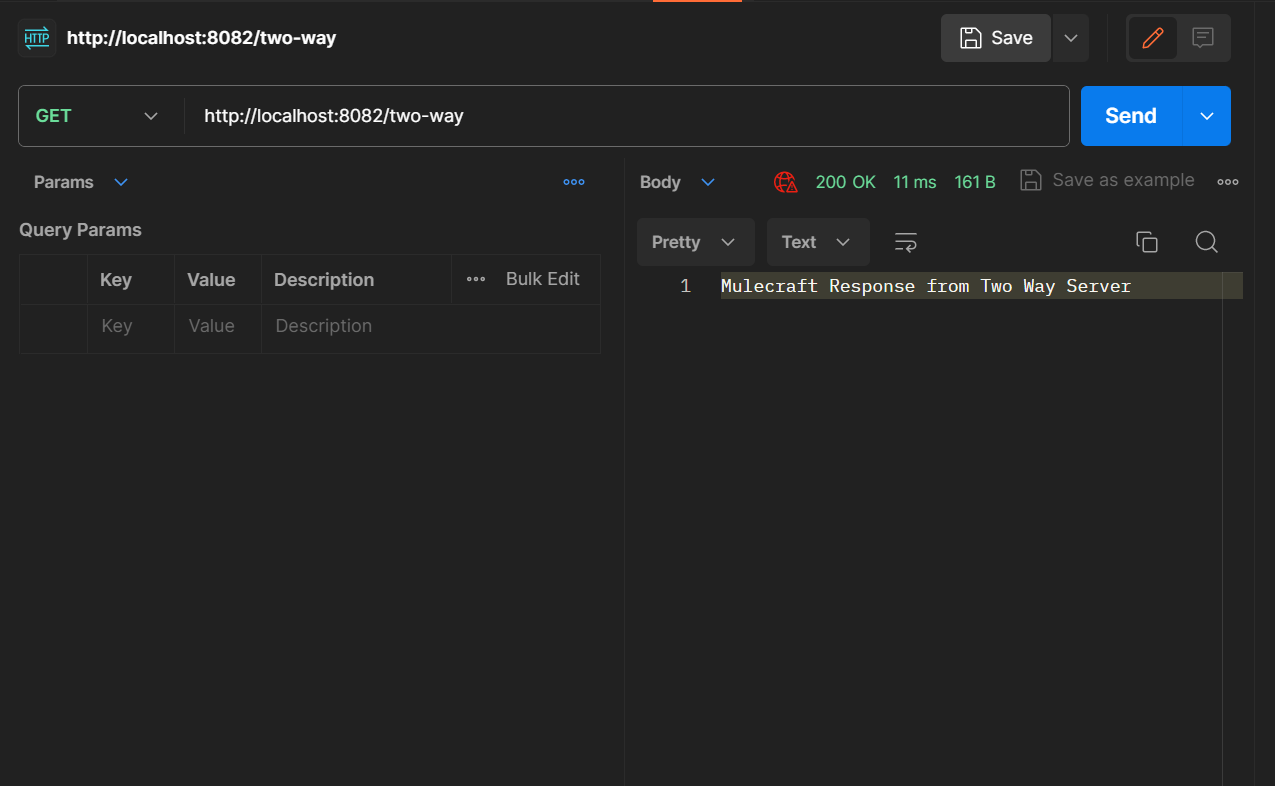1275x786 pixels.
Task: Expand the Save options arrow
Action: pyautogui.click(x=1070, y=38)
